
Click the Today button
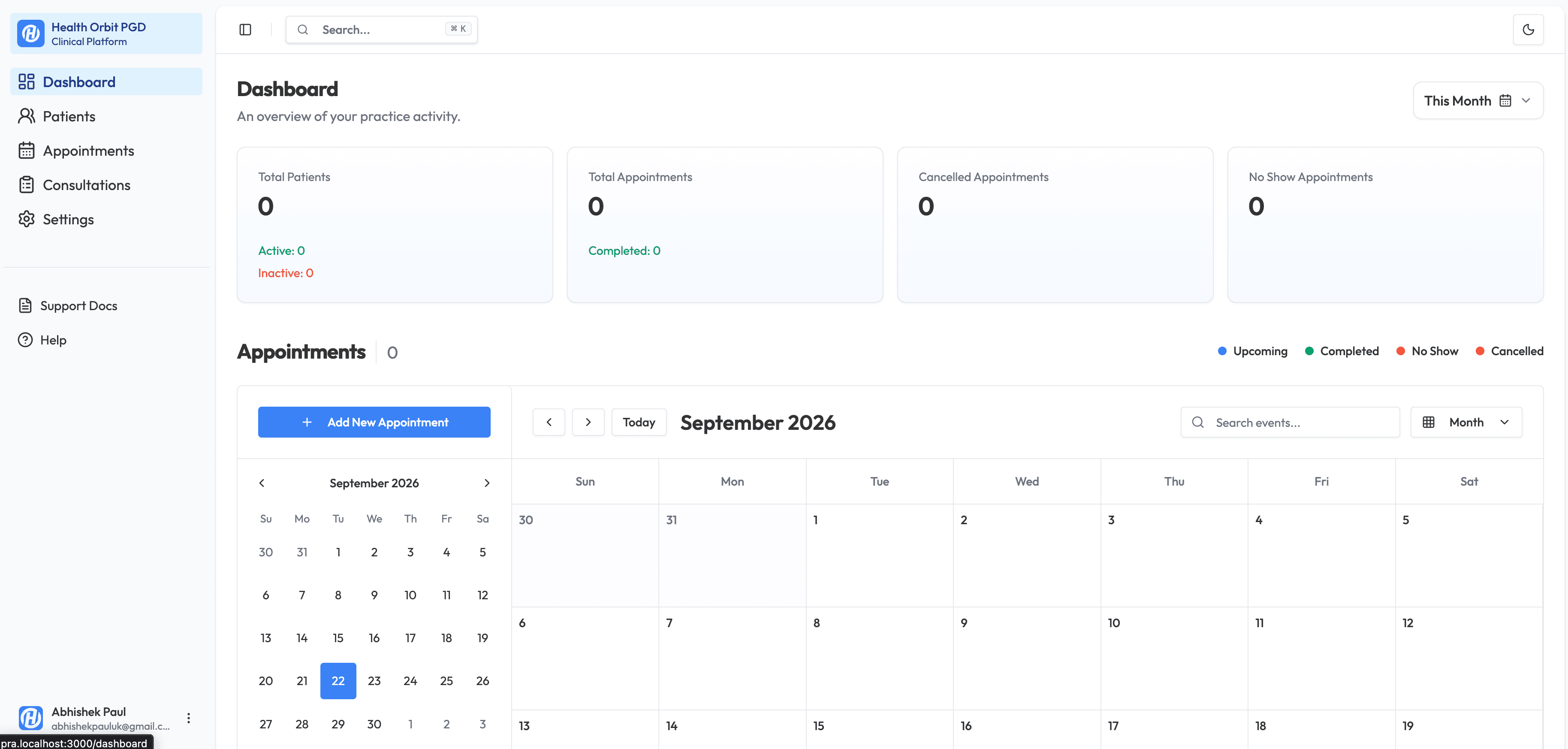pyautogui.click(x=639, y=422)
